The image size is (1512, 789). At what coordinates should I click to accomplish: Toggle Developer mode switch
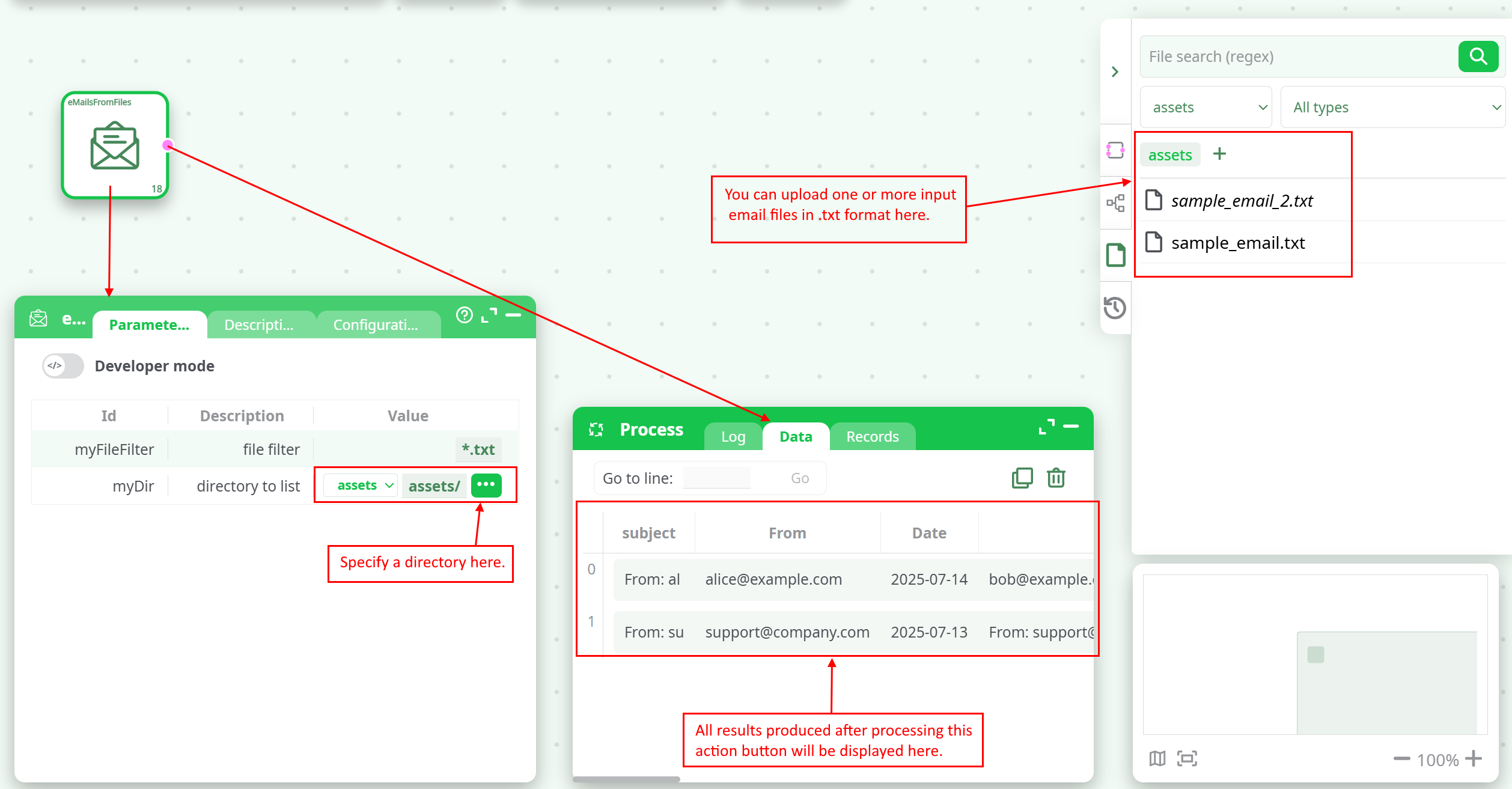pyautogui.click(x=63, y=366)
